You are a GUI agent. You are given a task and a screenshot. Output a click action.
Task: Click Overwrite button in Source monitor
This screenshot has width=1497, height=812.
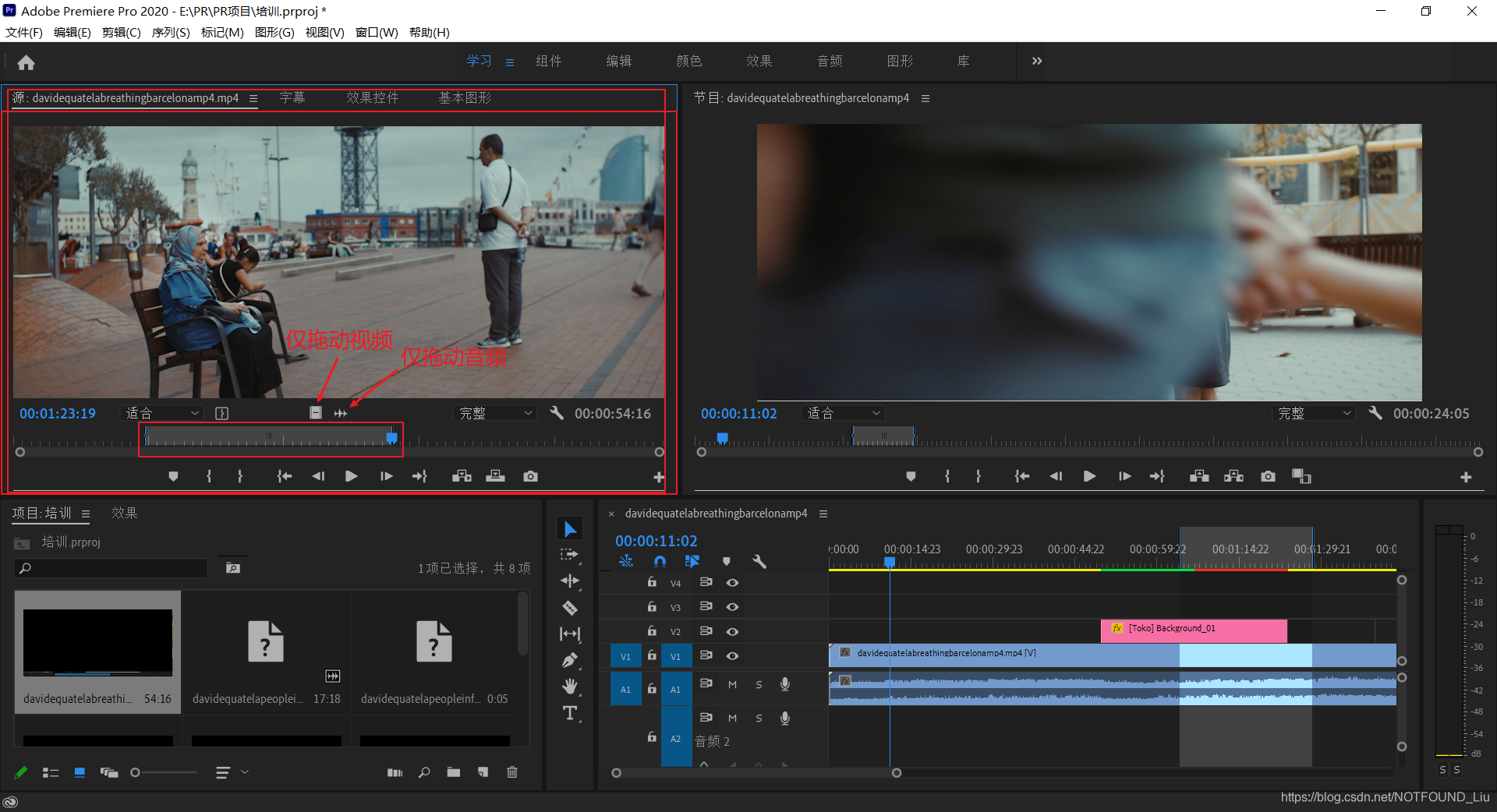[x=496, y=476]
